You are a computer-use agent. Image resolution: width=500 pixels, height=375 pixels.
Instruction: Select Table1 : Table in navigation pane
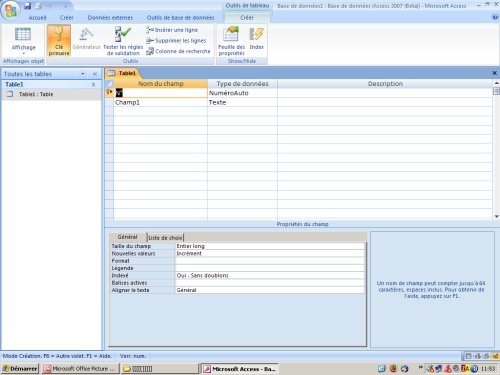[51, 94]
